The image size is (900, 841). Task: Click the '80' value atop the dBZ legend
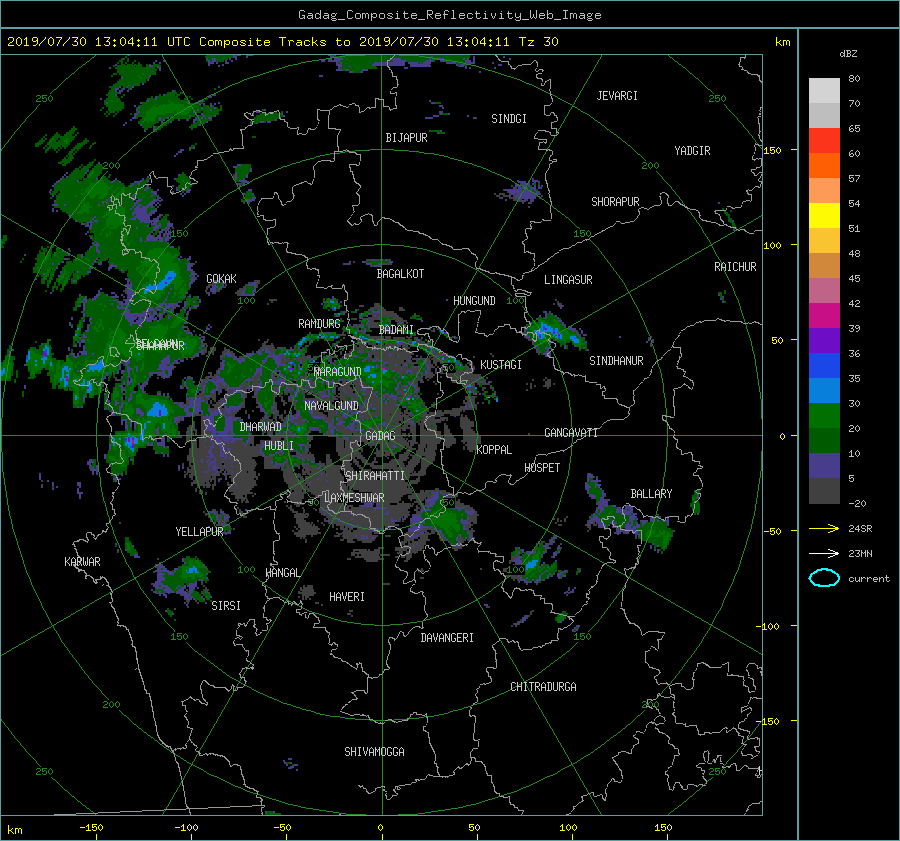coord(854,79)
